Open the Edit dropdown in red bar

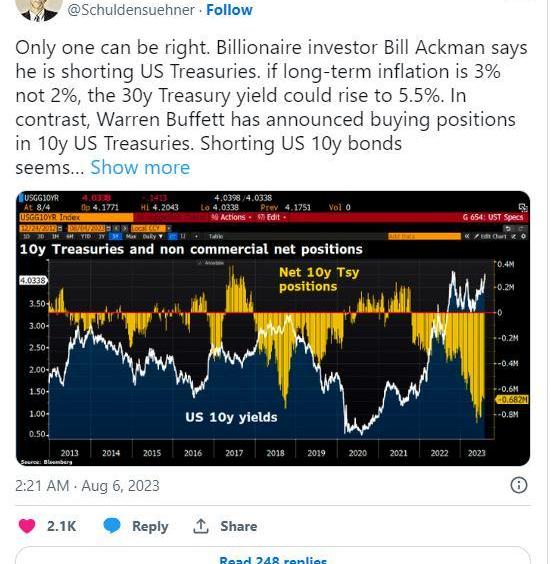click(271, 217)
